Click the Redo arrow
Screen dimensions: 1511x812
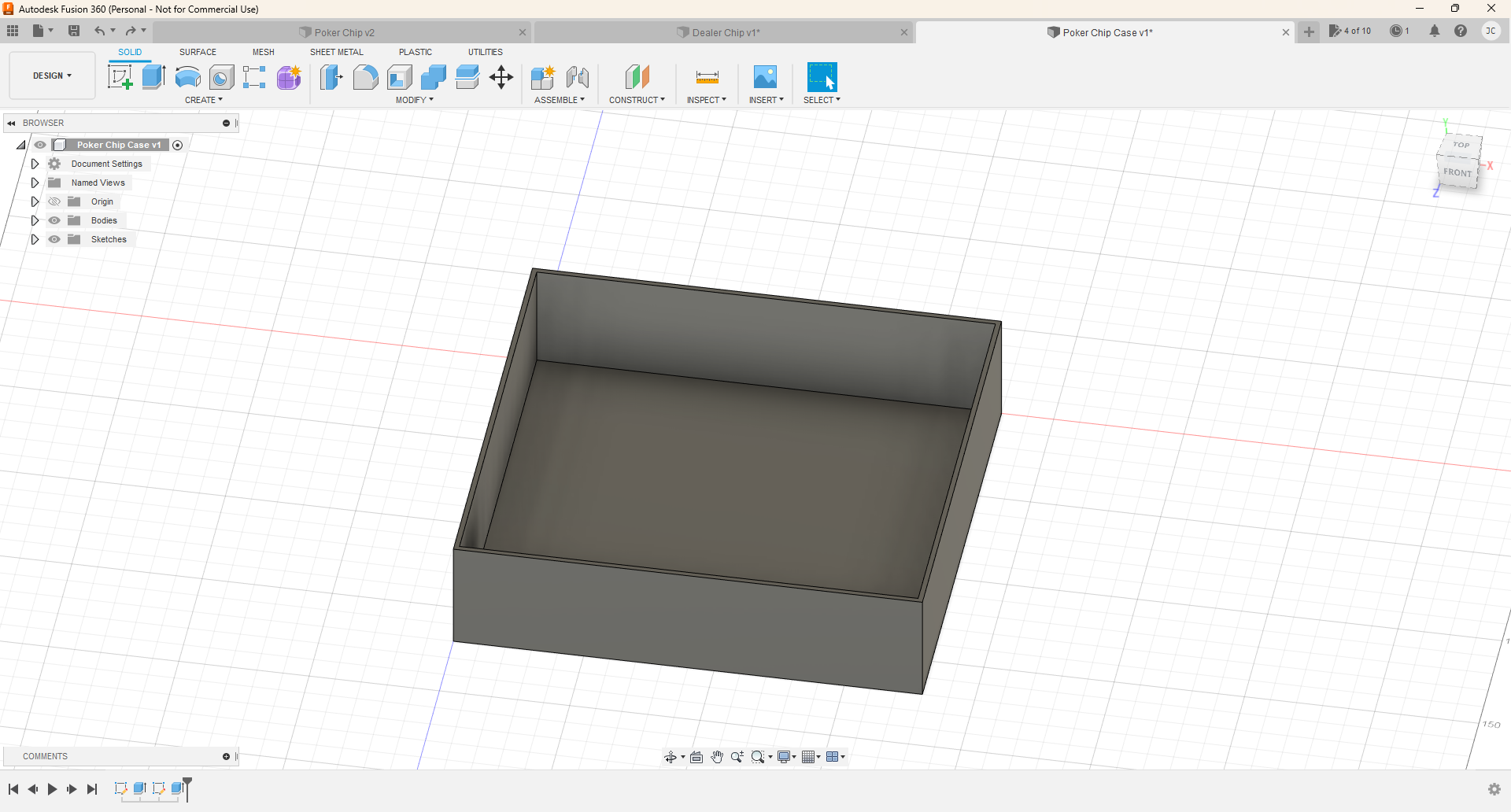pos(131,31)
